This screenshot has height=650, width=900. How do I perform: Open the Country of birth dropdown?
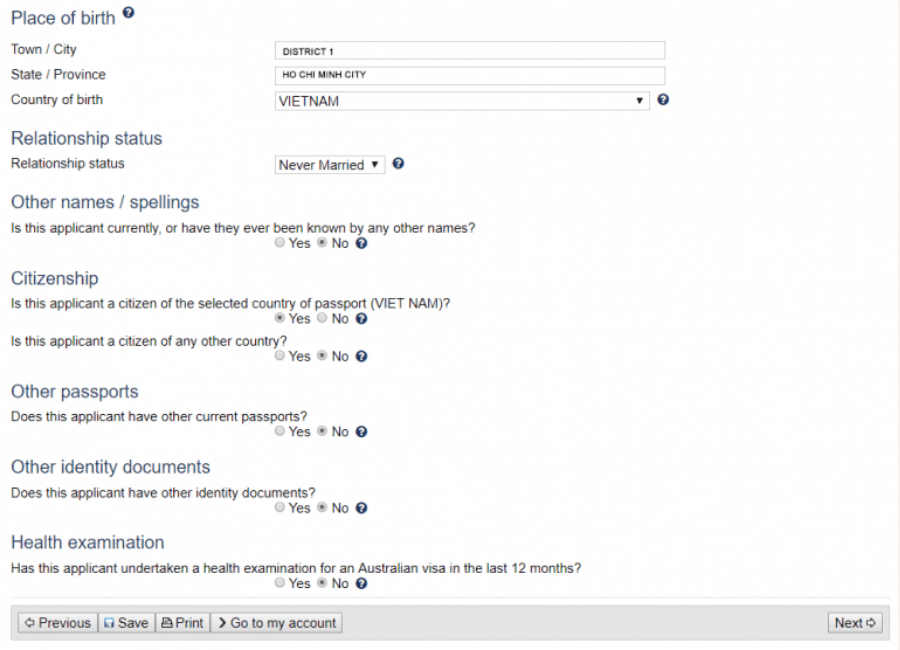[x=462, y=101]
